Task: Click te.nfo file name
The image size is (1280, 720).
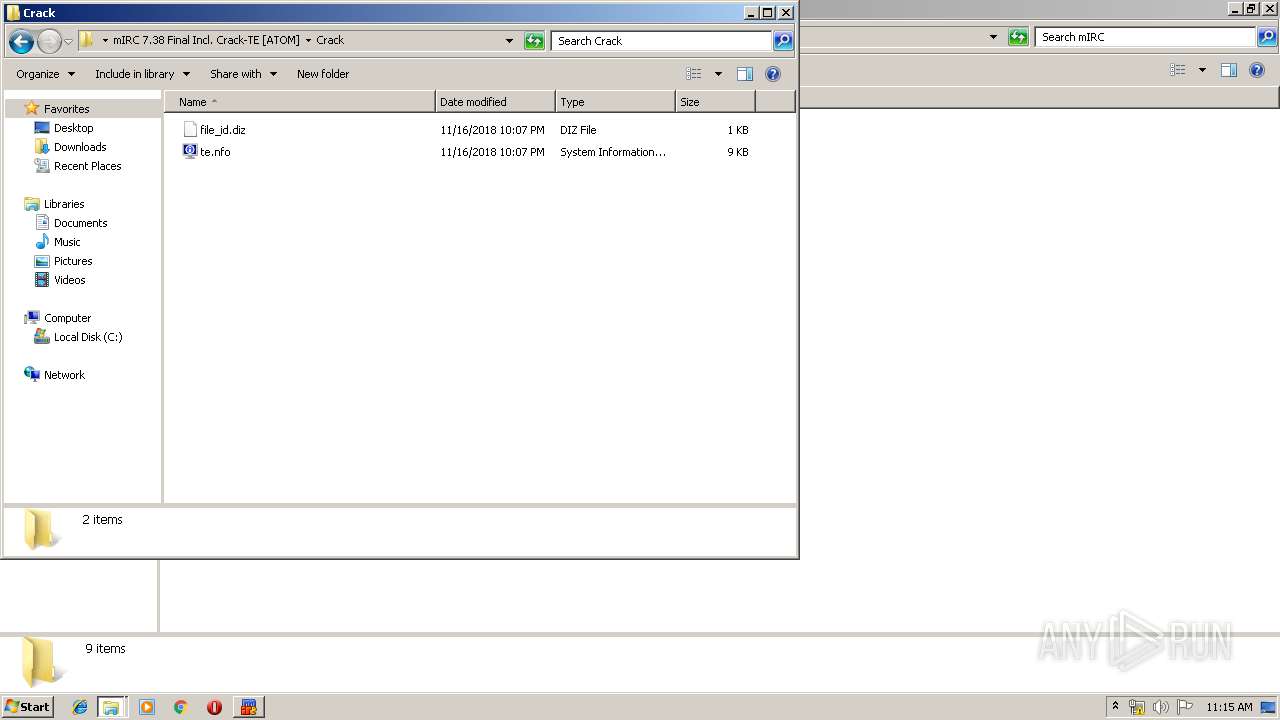Action: 215,152
